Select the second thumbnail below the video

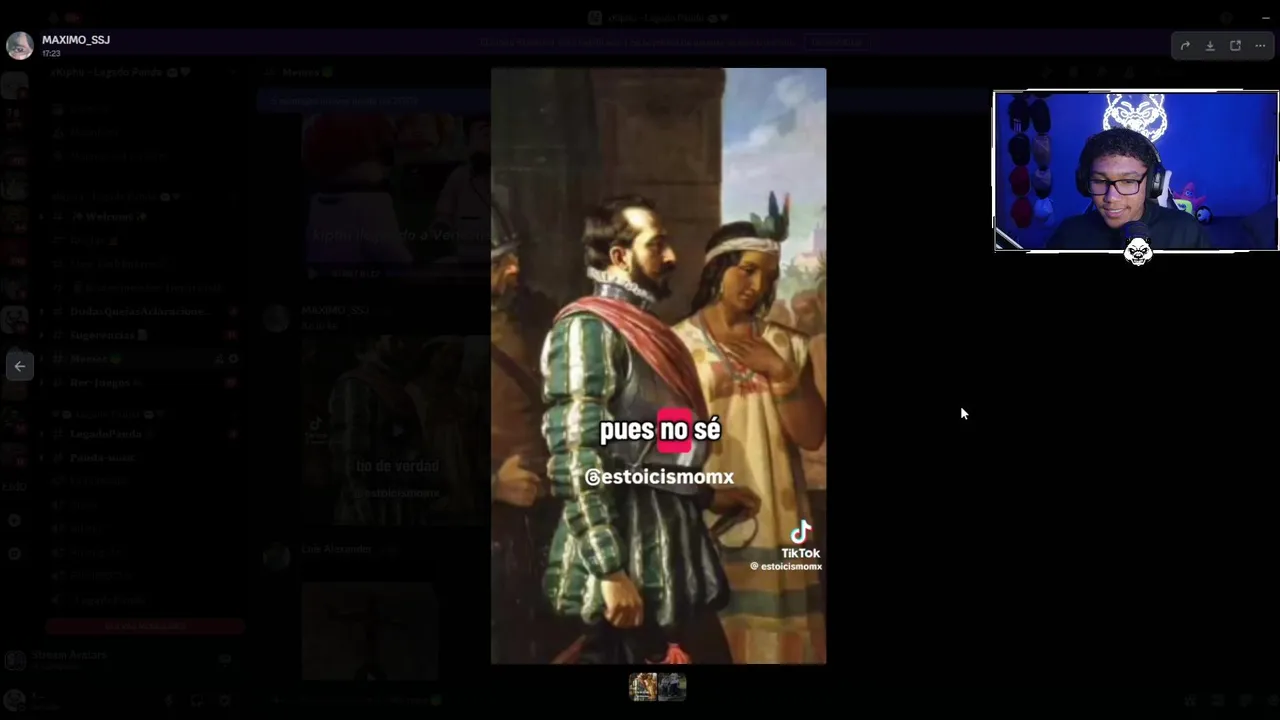pos(672,687)
